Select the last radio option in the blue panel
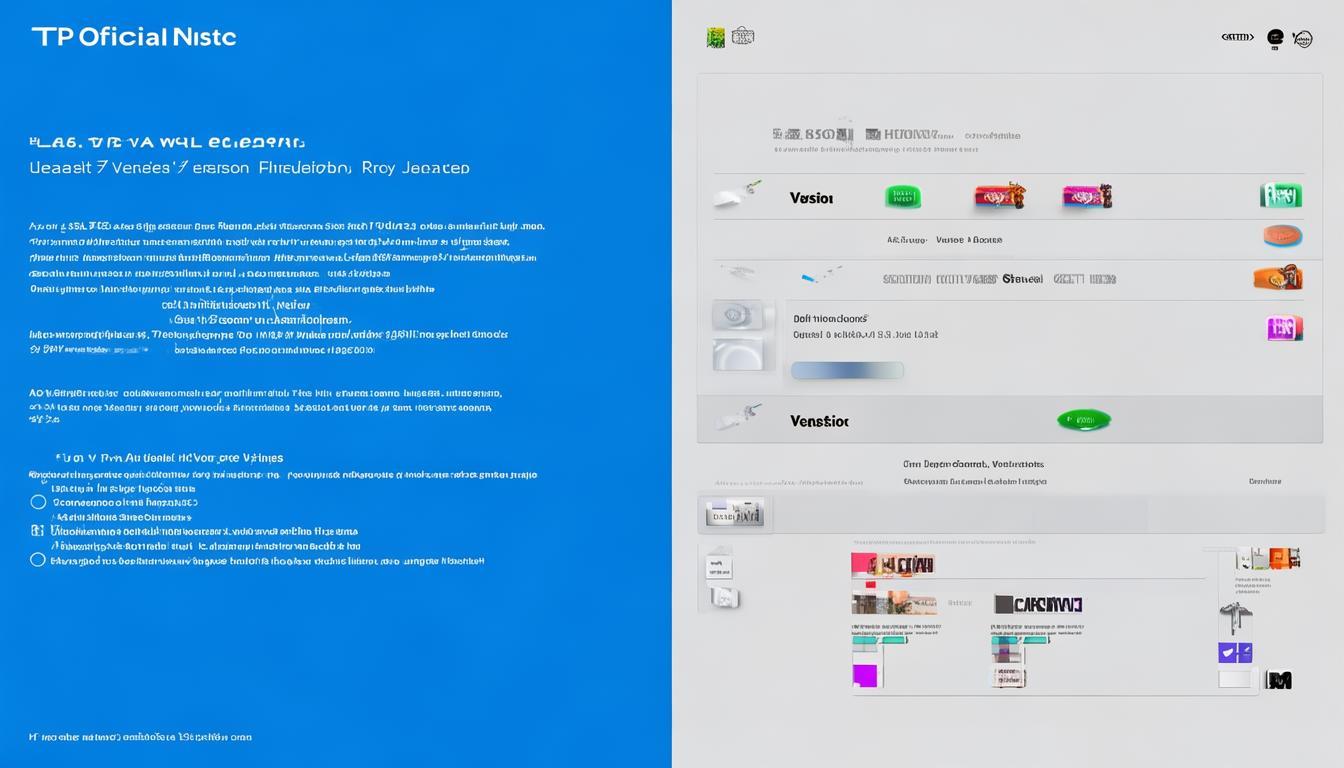The width and height of the screenshot is (1344, 768). tap(38, 560)
